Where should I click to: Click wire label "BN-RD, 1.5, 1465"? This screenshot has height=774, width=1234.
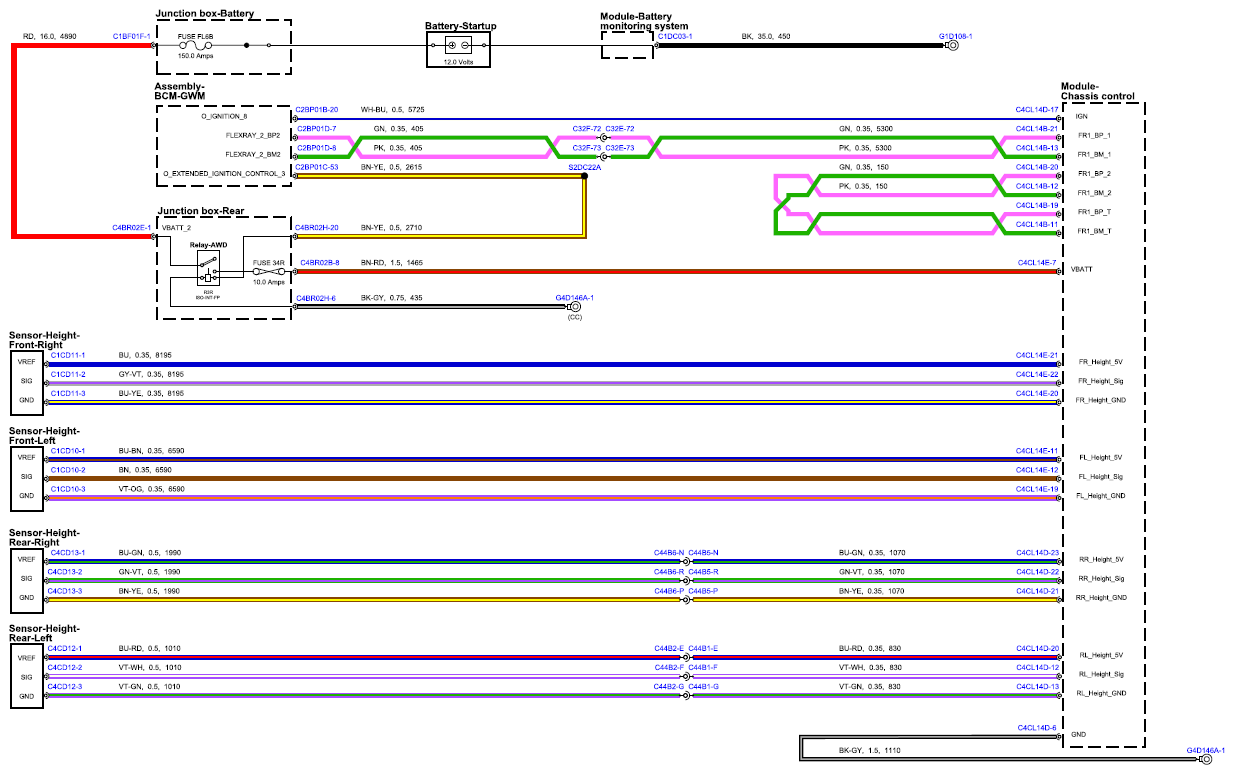click(392, 262)
